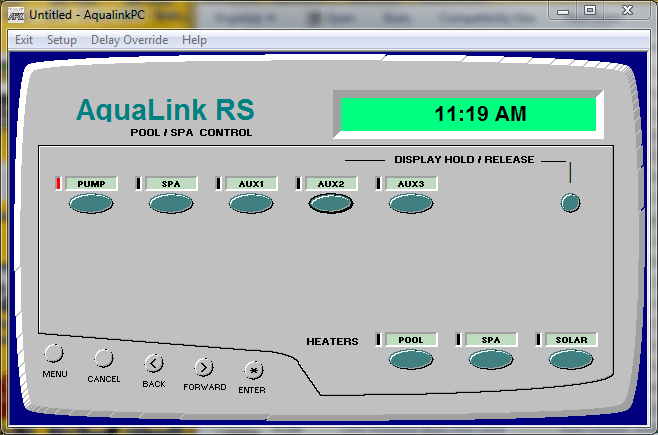Image resolution: width=658 pixels, height=435 pixels.
Task: Click the POOL heater label
Action: click(411, 340)
